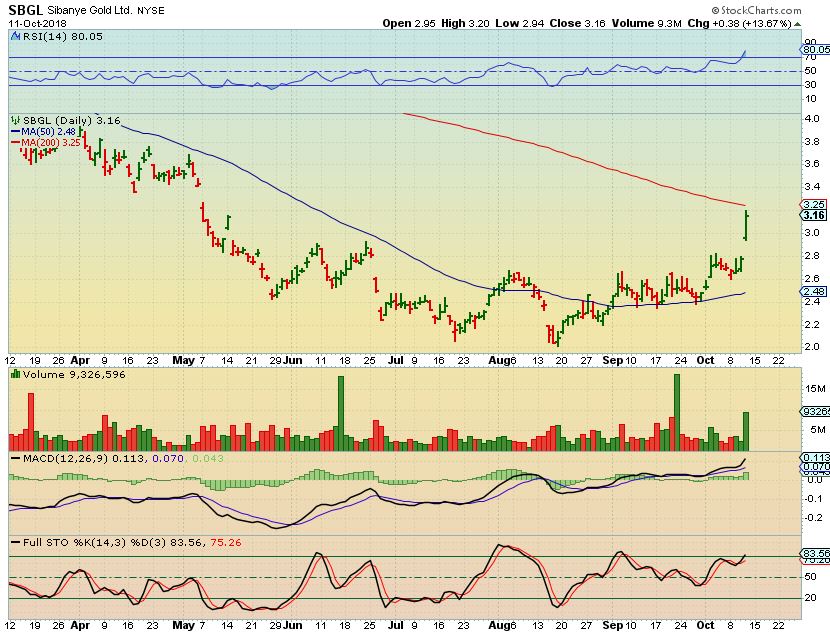Click the green 0.043 MACD histogram value
Viewport: 830px width, 635px height.
208,458
